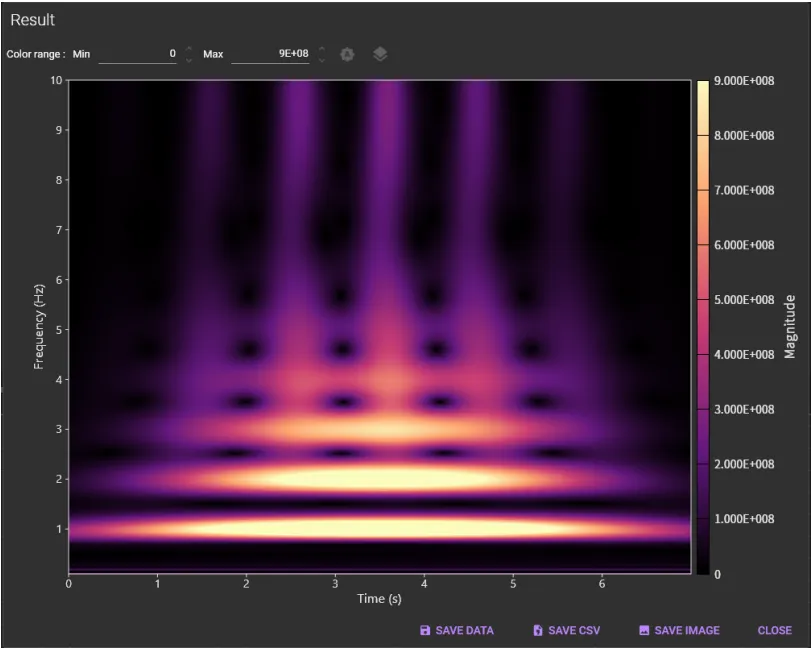
Task: Increase the Min color range value
Action: tap(189, 48)
